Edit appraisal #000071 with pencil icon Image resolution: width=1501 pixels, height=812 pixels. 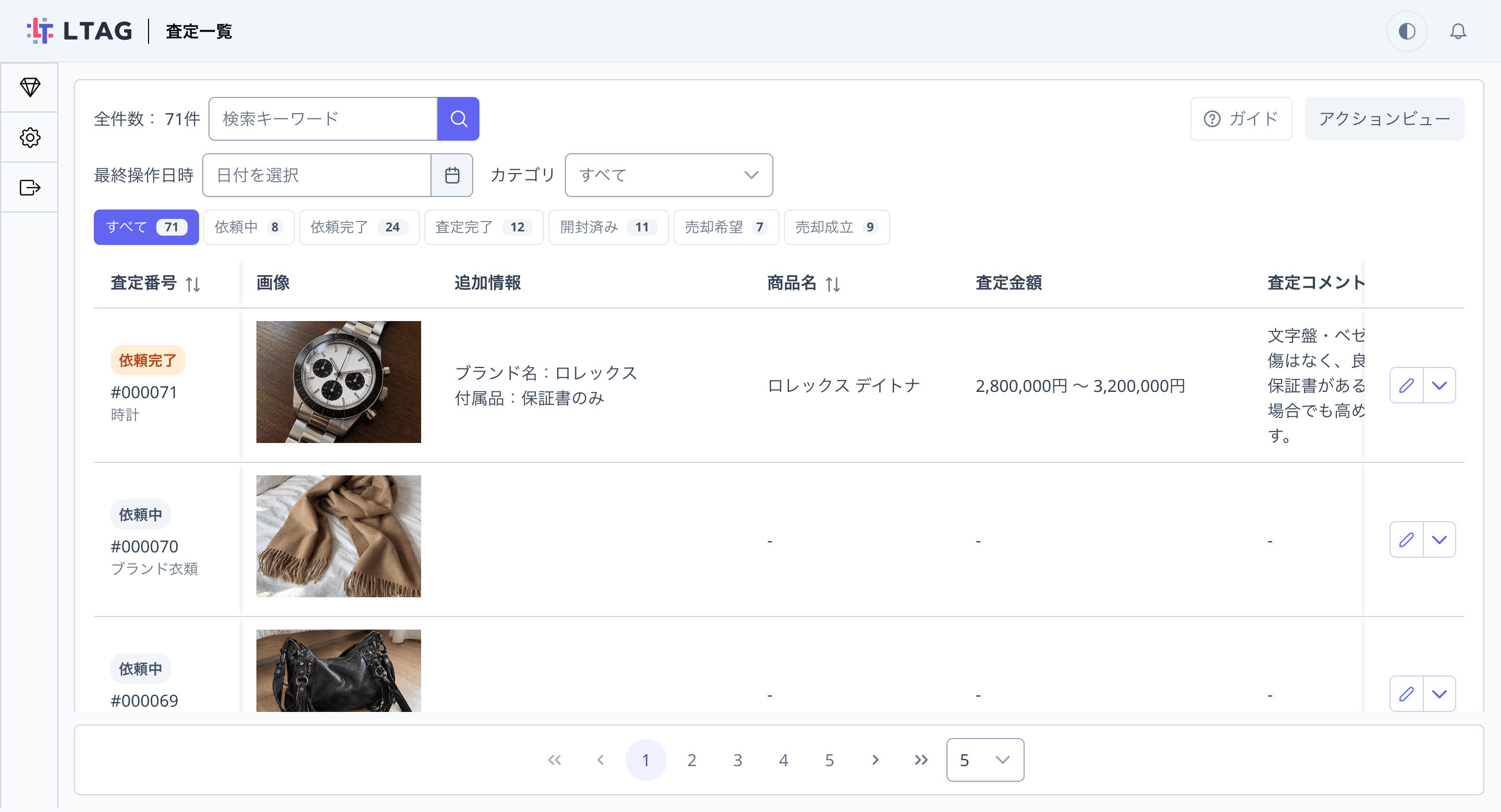1407,385
